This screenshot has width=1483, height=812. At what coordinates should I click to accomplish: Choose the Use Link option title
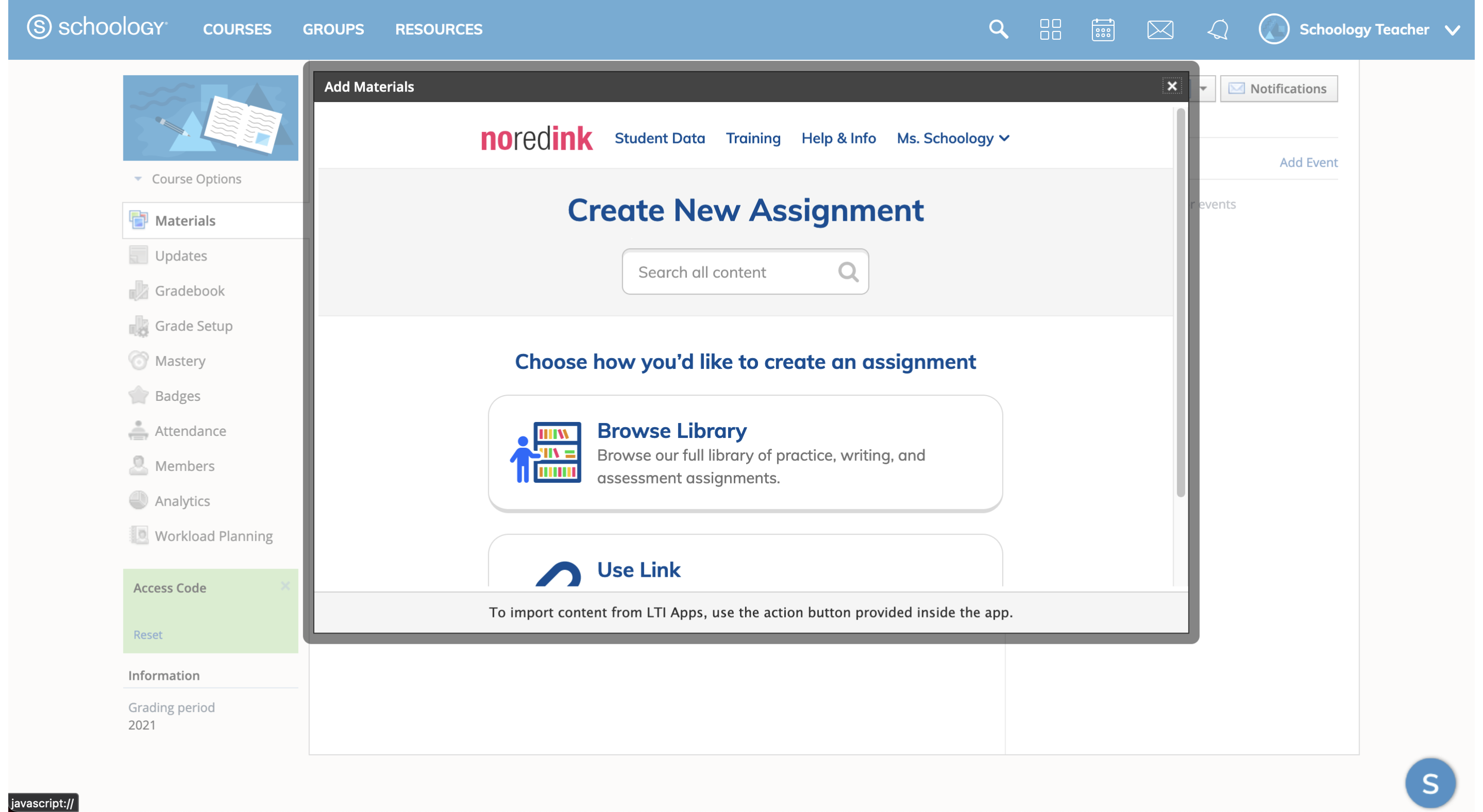[638, 570]
